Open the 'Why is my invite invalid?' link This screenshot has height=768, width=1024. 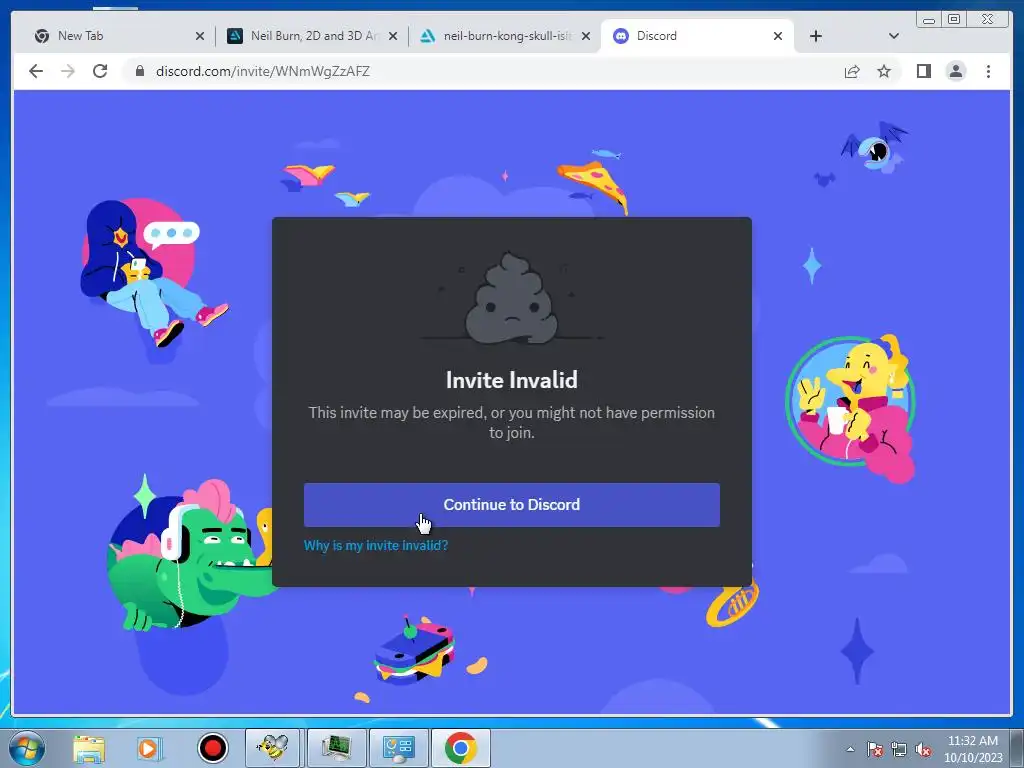(376, 545)
